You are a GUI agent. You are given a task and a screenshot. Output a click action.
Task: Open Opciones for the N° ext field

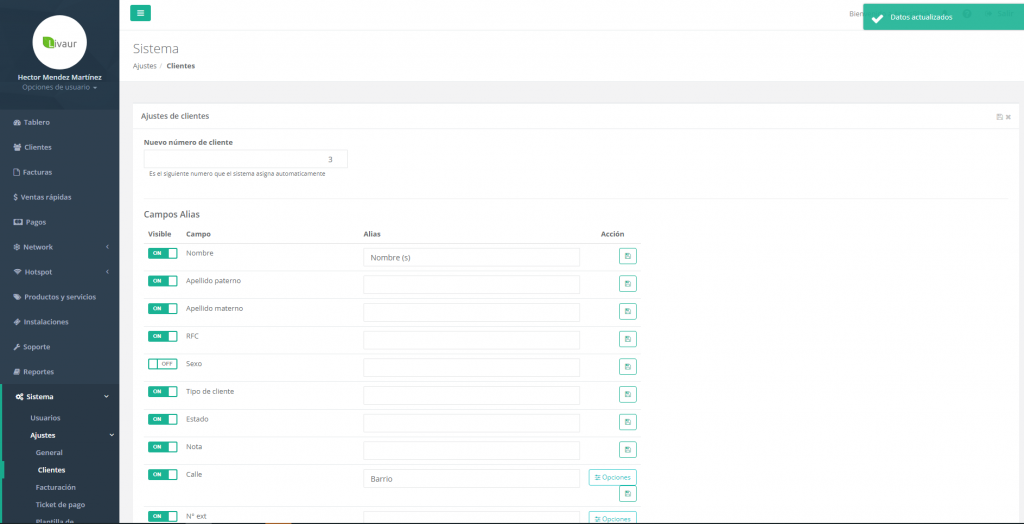[x=613, y=518]
